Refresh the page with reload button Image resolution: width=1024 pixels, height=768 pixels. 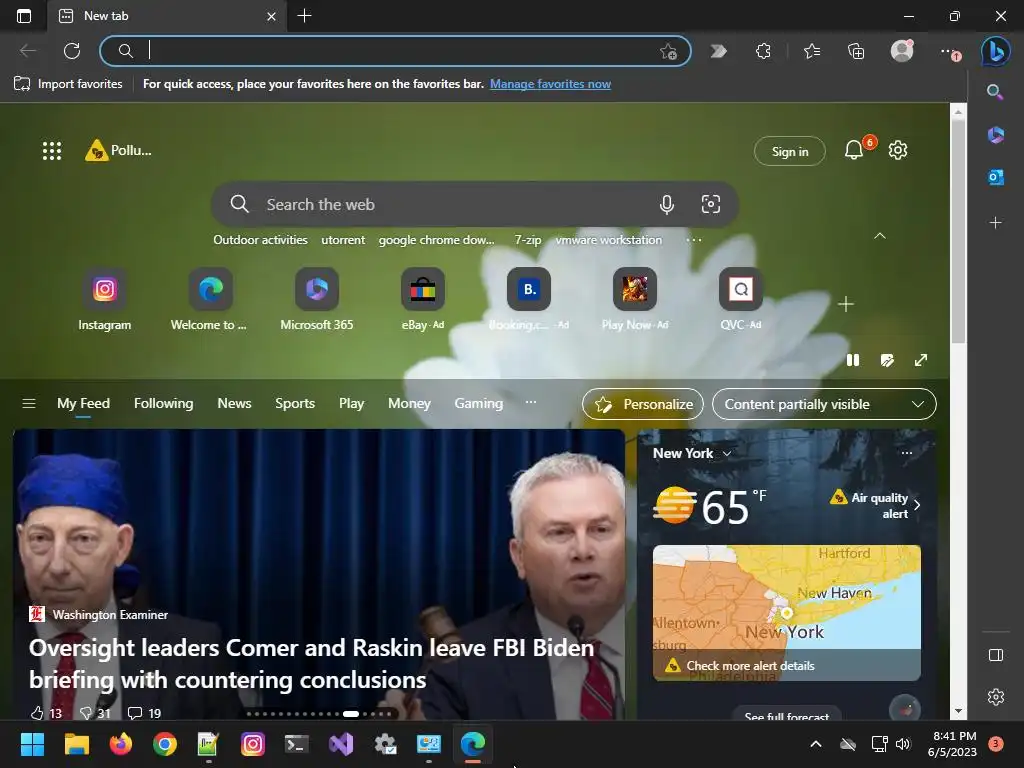coord(72,51)
